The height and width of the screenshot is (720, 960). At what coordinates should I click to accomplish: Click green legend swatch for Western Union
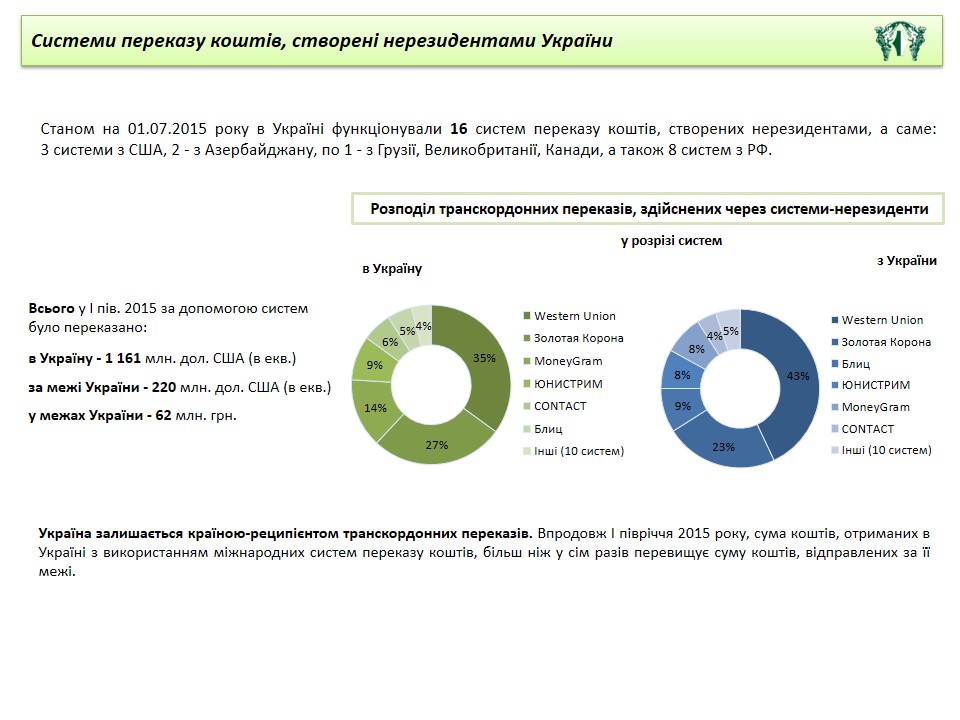527,316
